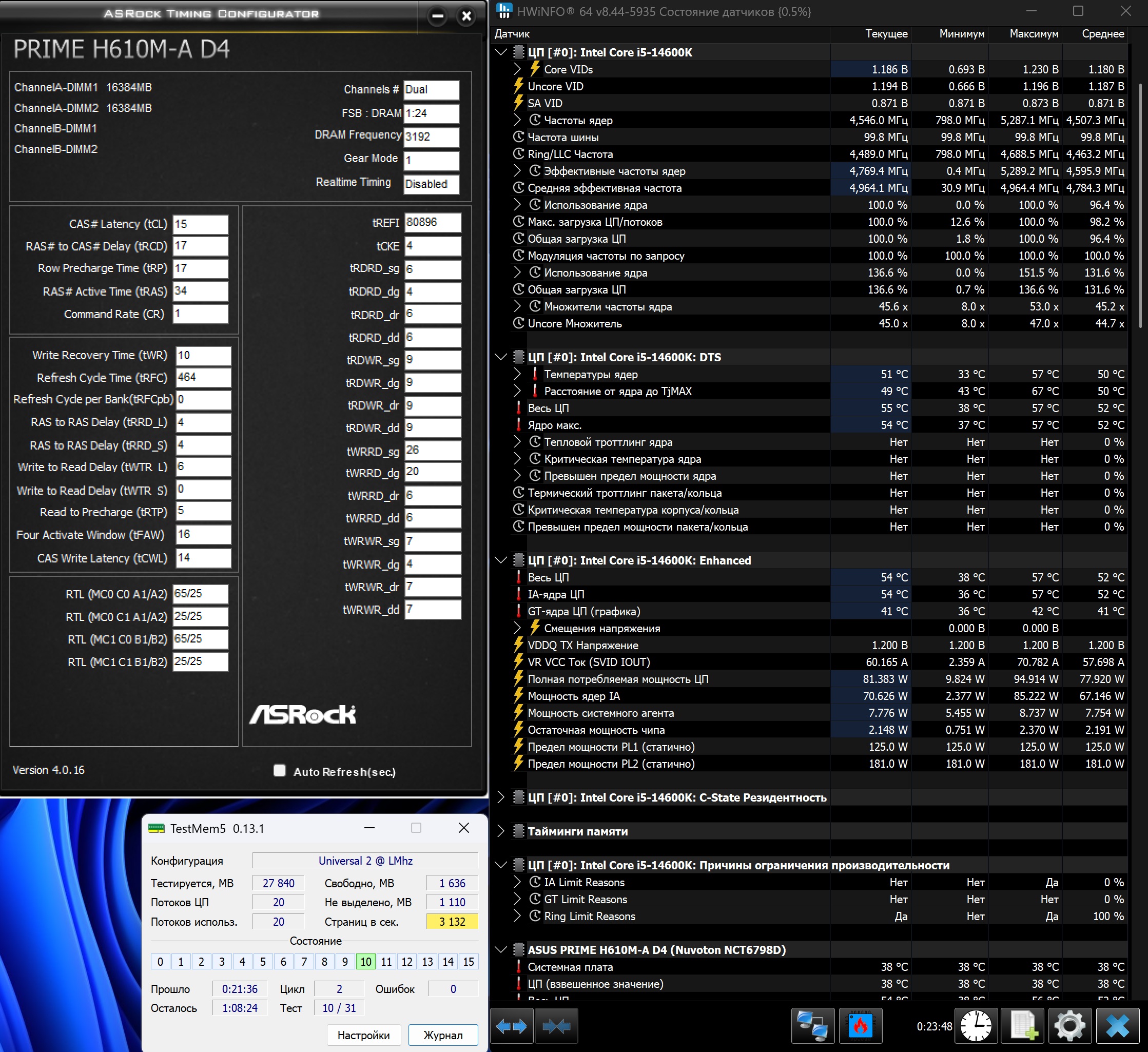Image resolution: width=1148 pixels, height=1052 pixels.
Task: Open the remote network monitoring icon
Action: point(812,1026)
